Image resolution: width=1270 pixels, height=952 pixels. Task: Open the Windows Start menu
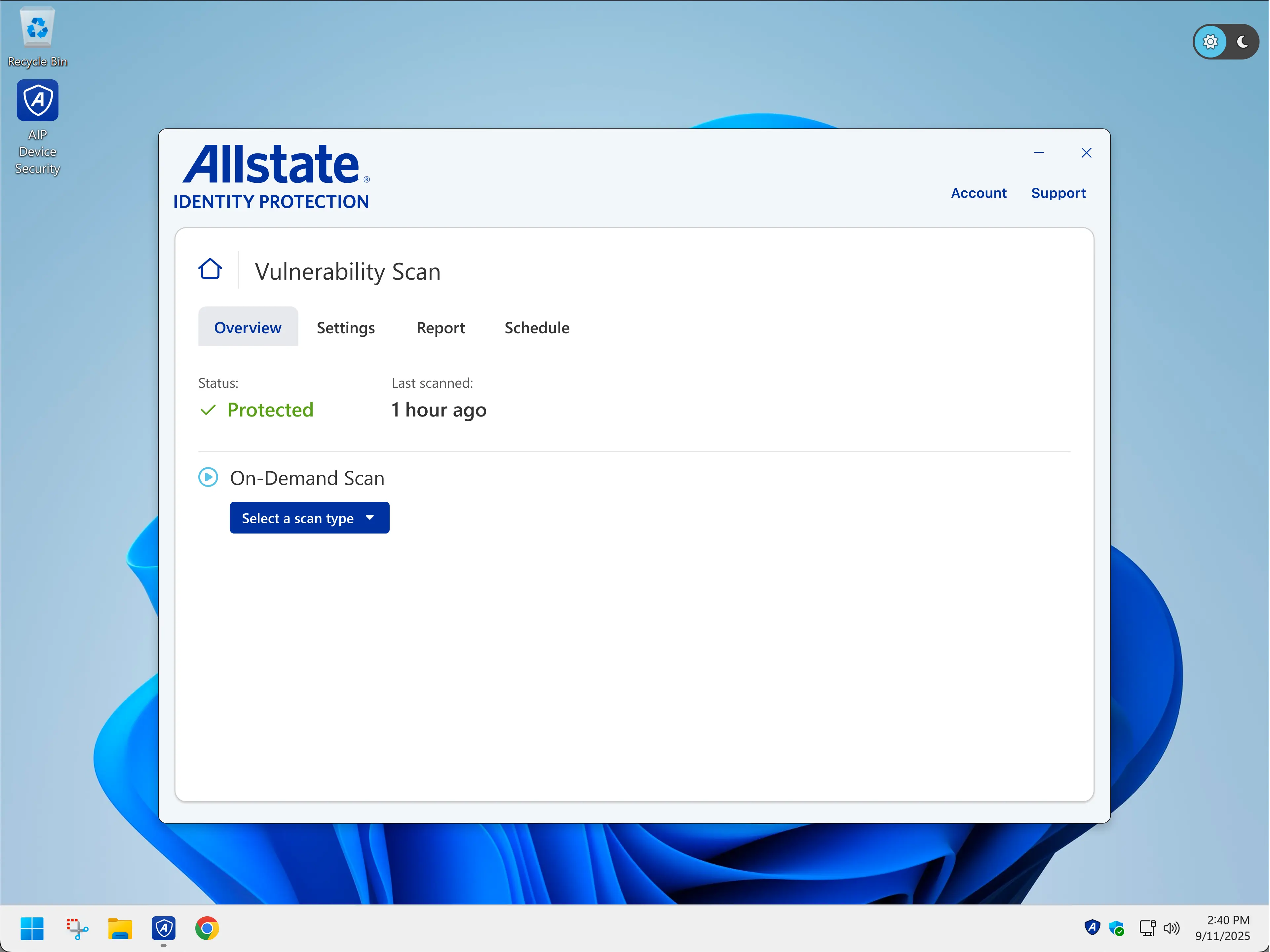tap(32, 929)
